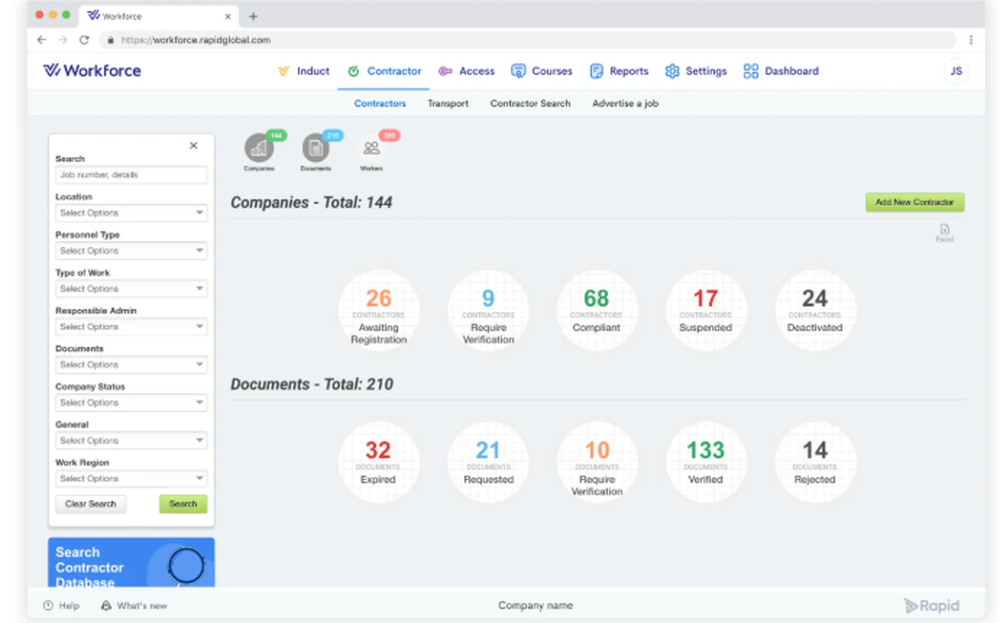Click the Companies icon with 144 badge

click(x=259, y=148)
